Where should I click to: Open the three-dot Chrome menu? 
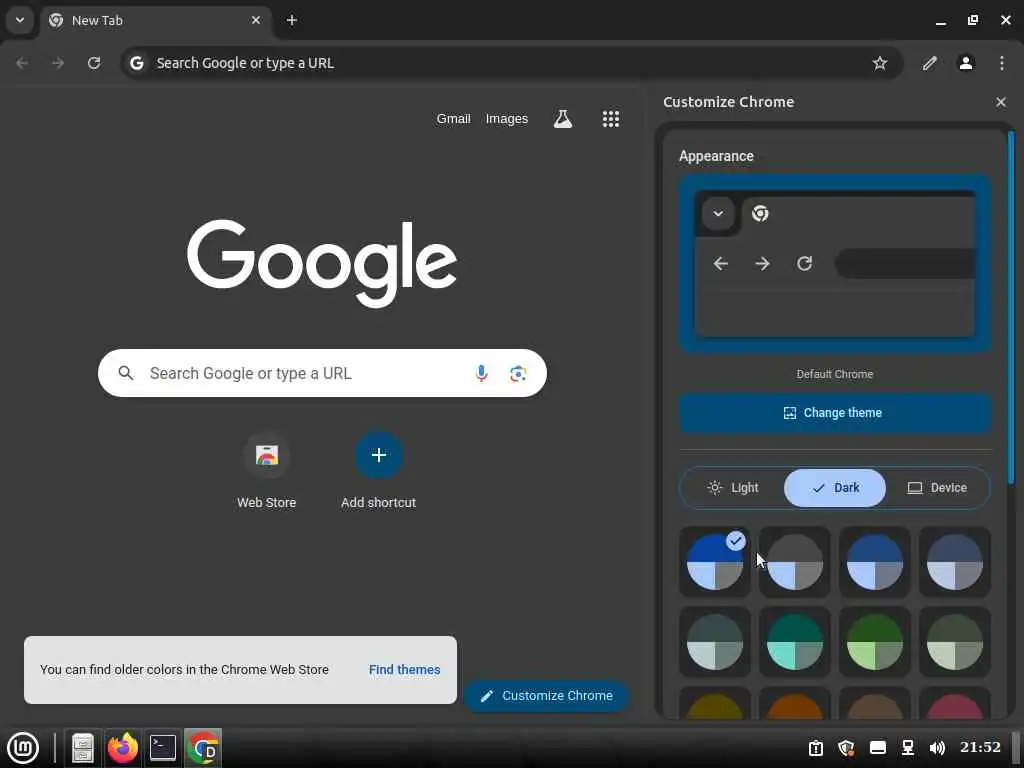coord(1002,63)
